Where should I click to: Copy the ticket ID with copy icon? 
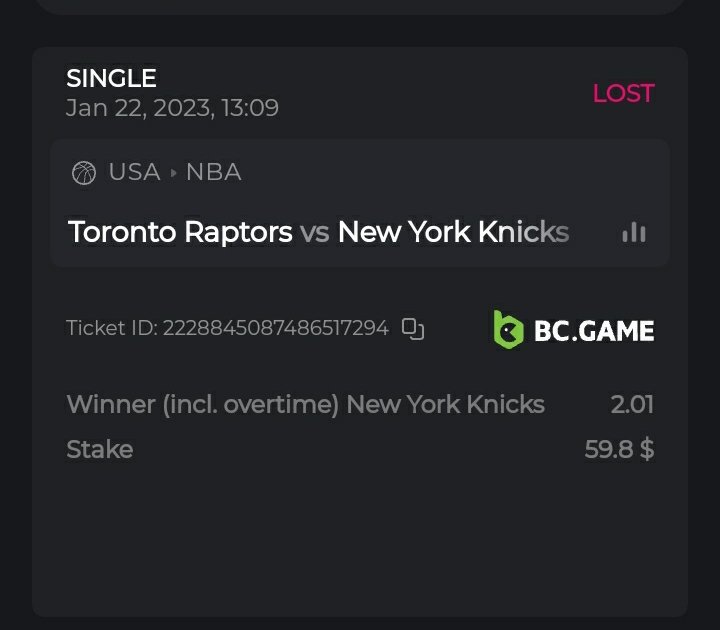(x=413, y=328)
